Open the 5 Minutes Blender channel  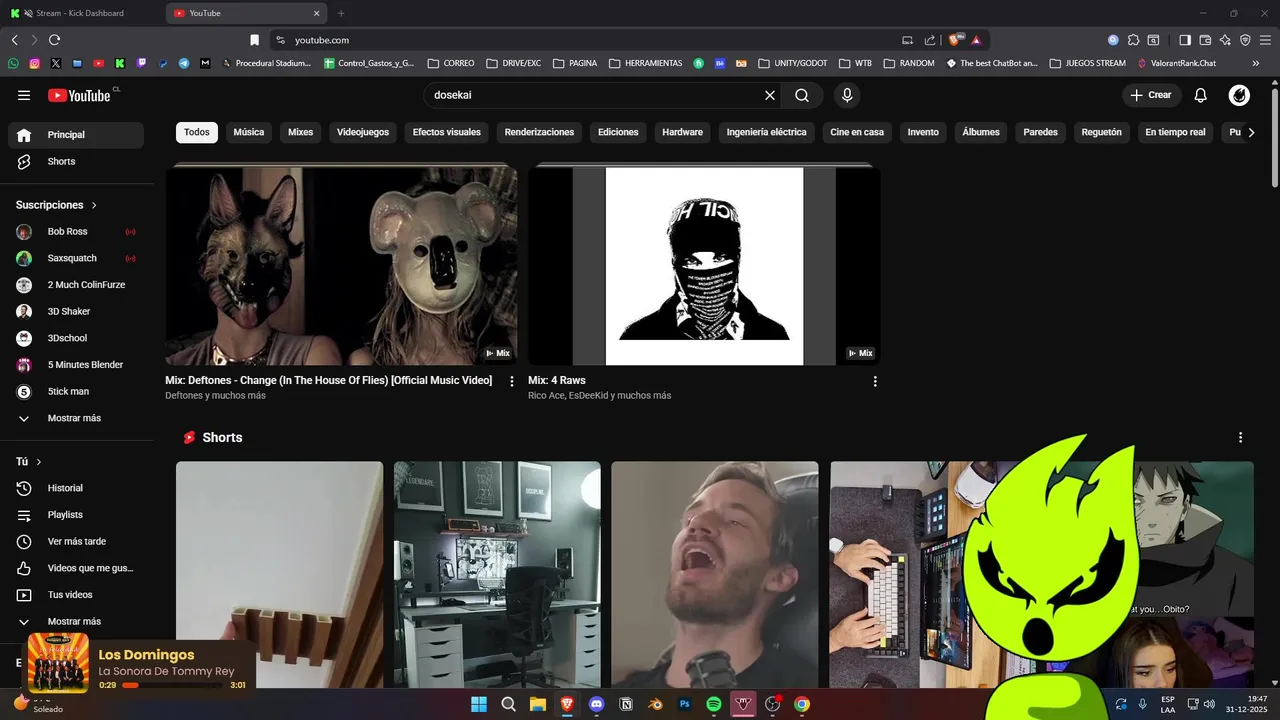[76, 365]
